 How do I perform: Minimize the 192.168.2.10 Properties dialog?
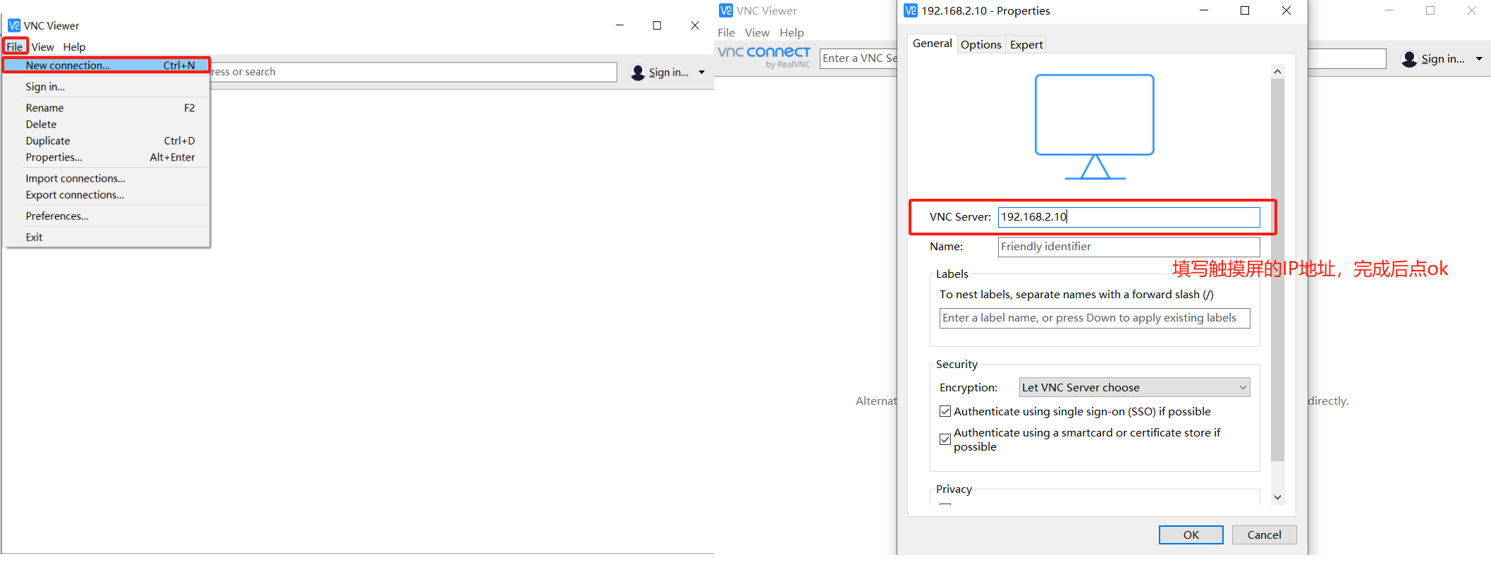click(1204, 11)
